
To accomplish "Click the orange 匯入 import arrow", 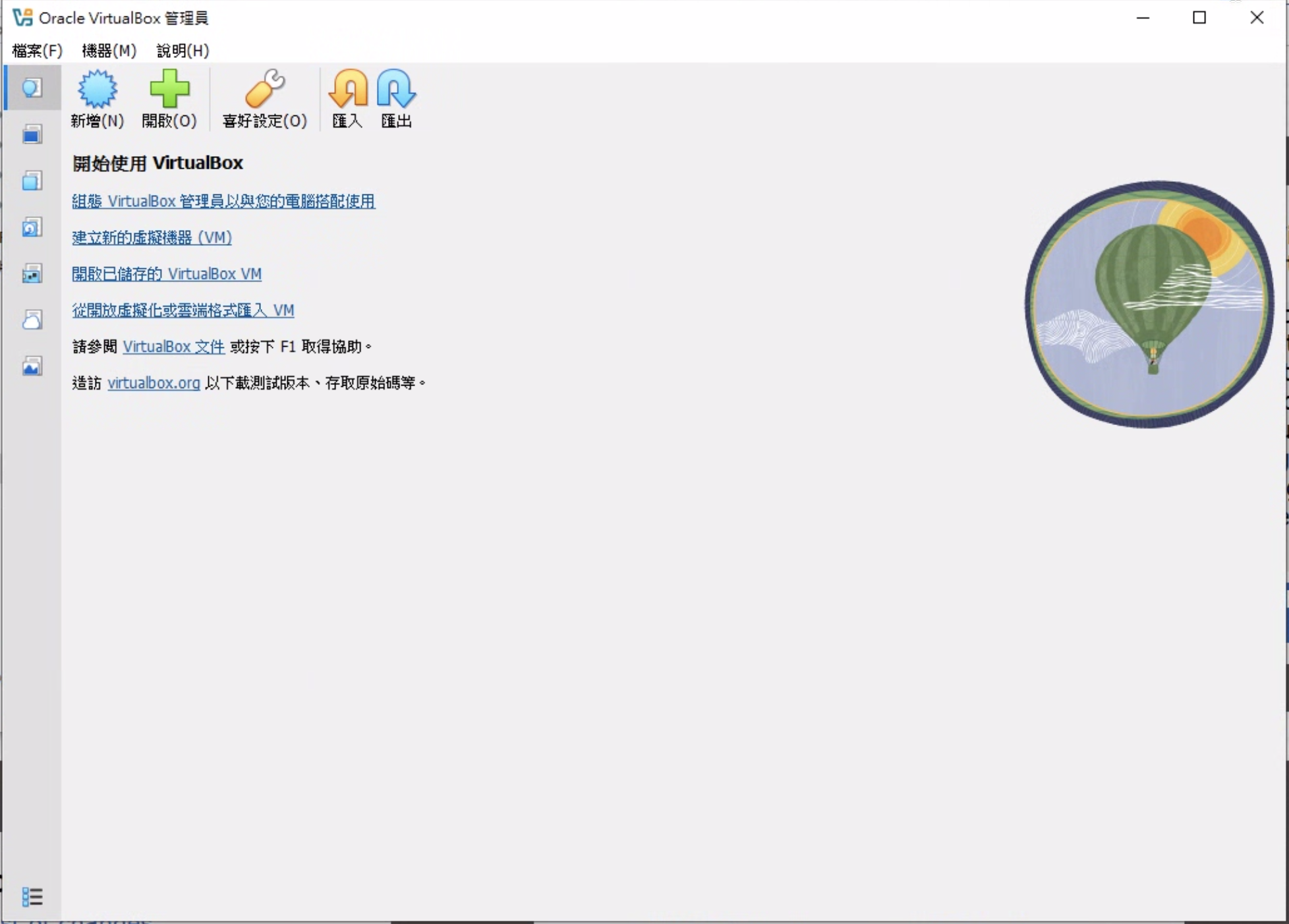I will point(347,89).
